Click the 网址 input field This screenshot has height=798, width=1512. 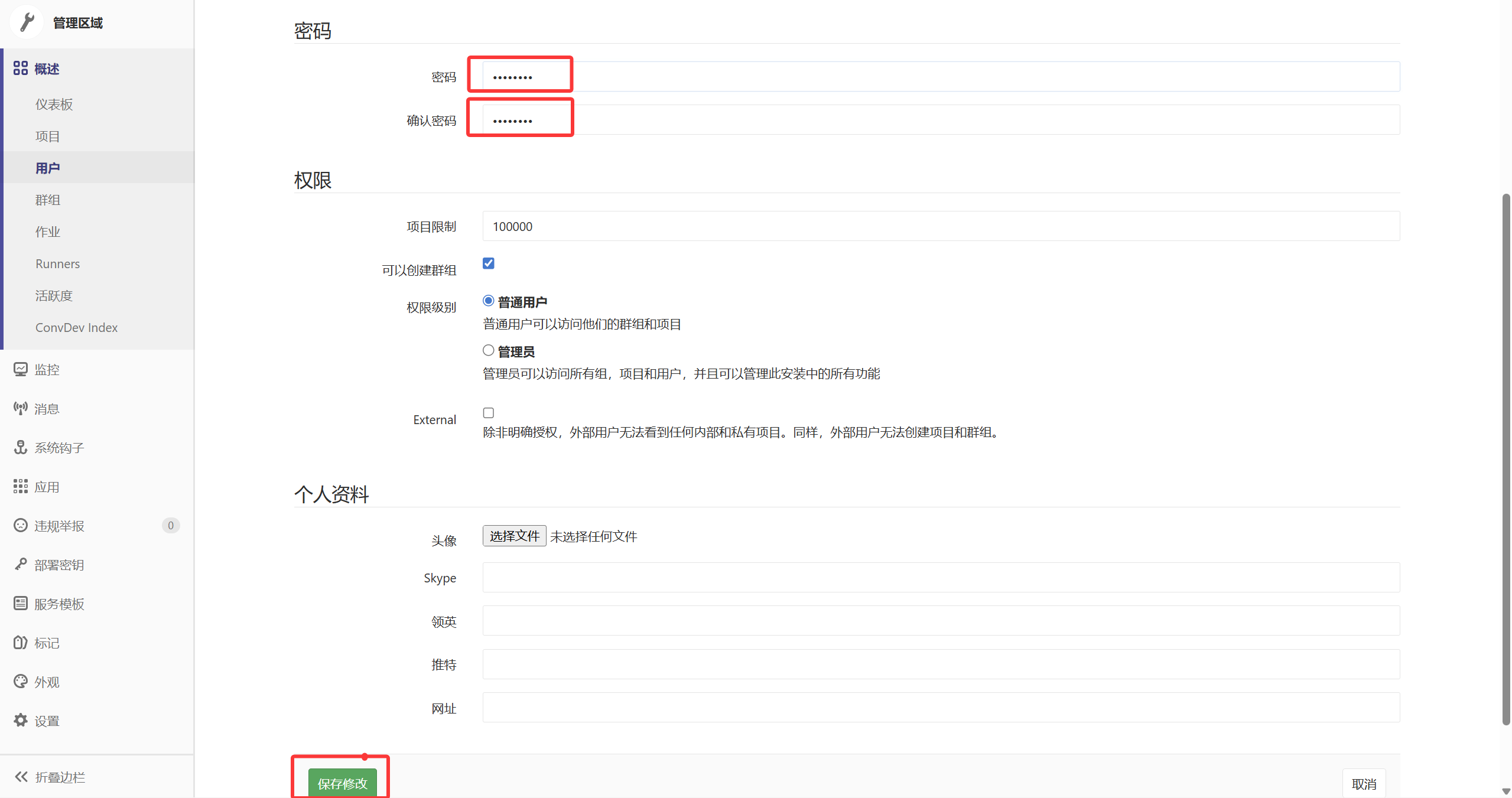[x=941, y=708]
